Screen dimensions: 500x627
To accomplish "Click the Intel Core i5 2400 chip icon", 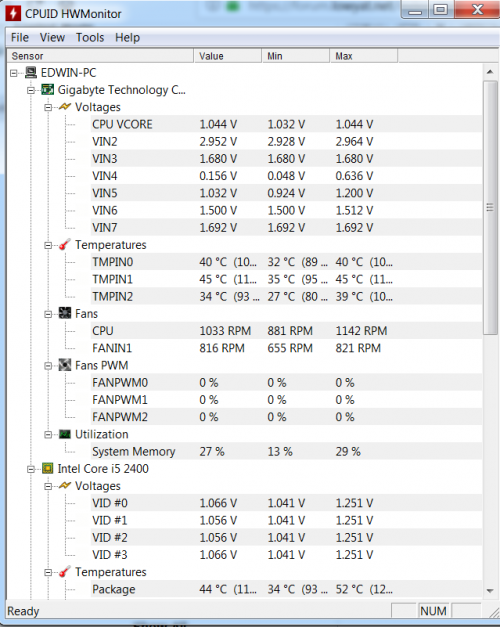I will [48, 468].
